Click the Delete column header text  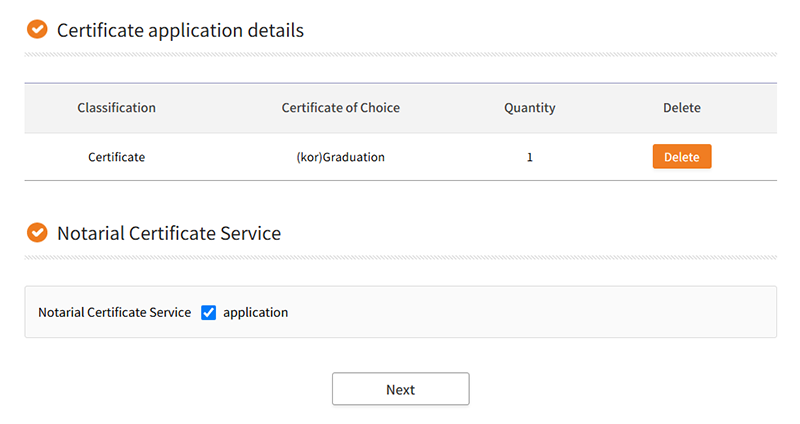pyautogui.click(x=681, y=108)
